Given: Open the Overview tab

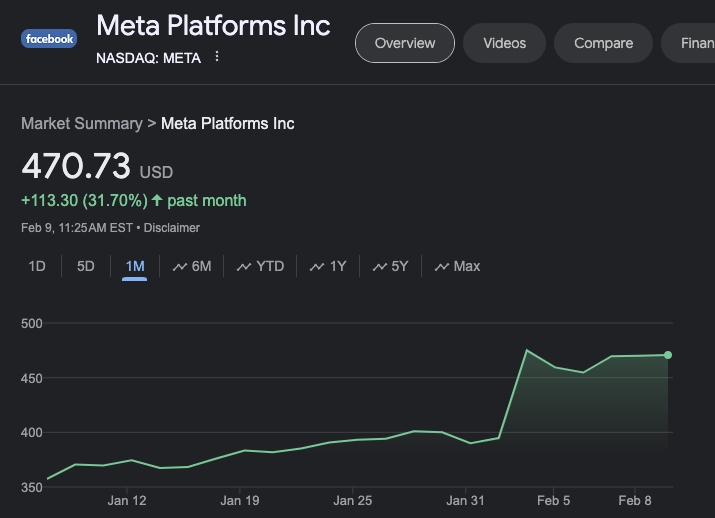Looking at the screenshot, I should 404,43.
